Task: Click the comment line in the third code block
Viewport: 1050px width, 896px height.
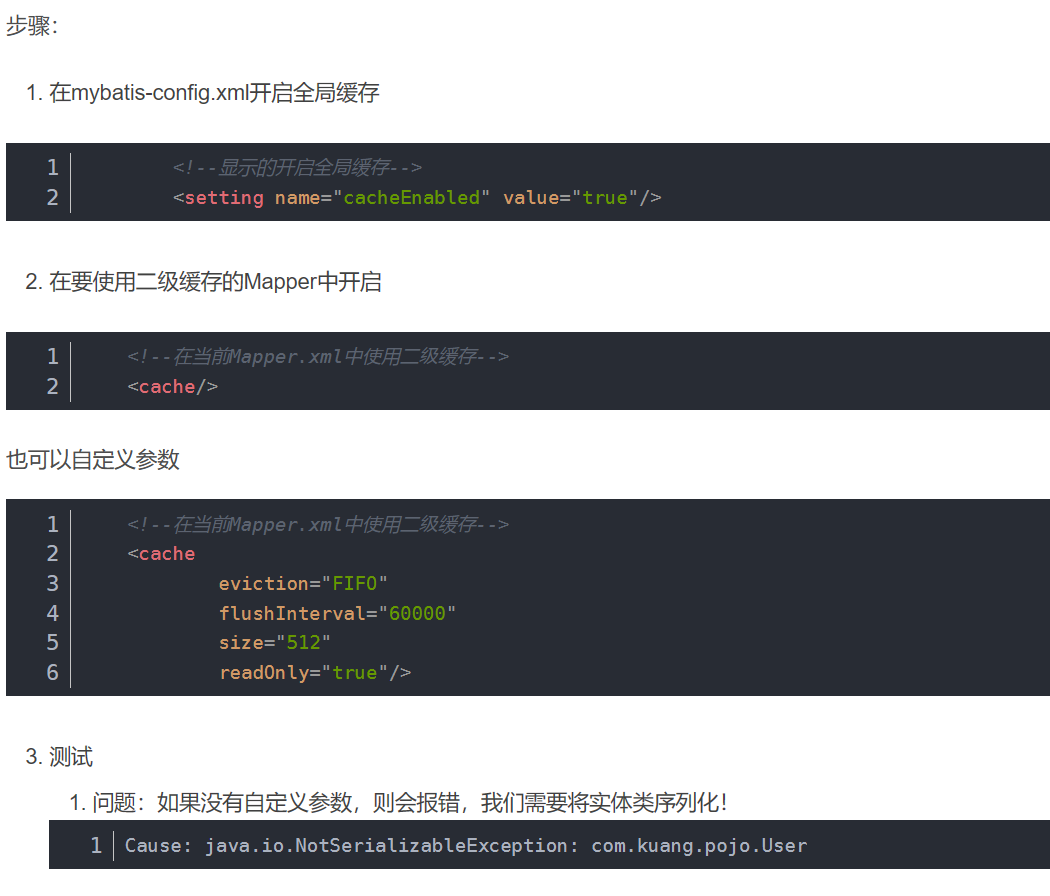Action: click(318, 524)
